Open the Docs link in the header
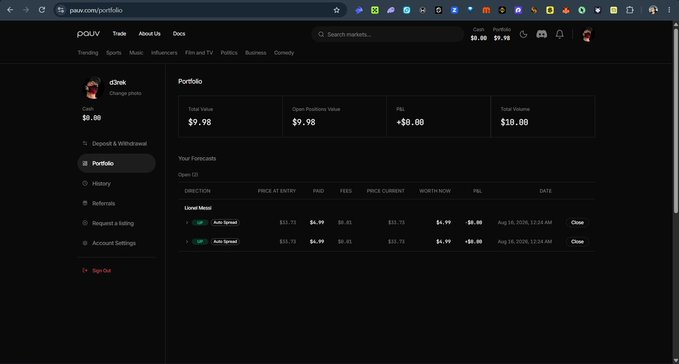The width and height of the screenshot is (679, 364). [179, 34]
